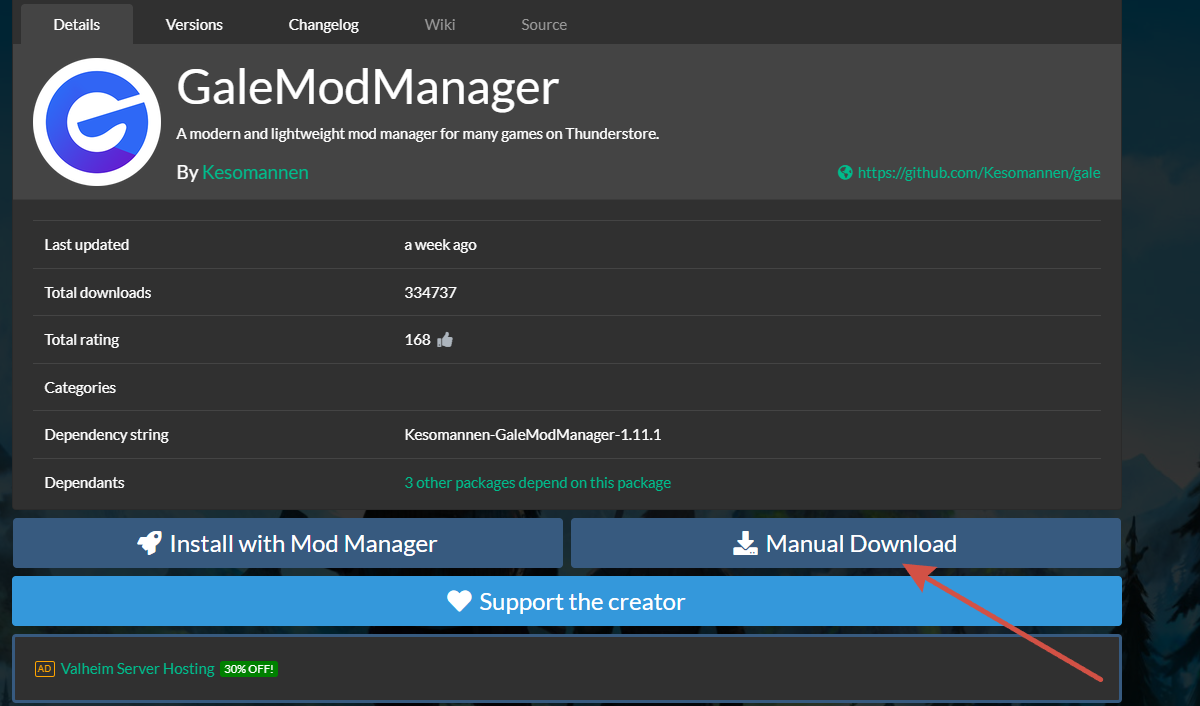Click the 30% OFF! badge
The image size is (1200, 706).
[249, 668]
